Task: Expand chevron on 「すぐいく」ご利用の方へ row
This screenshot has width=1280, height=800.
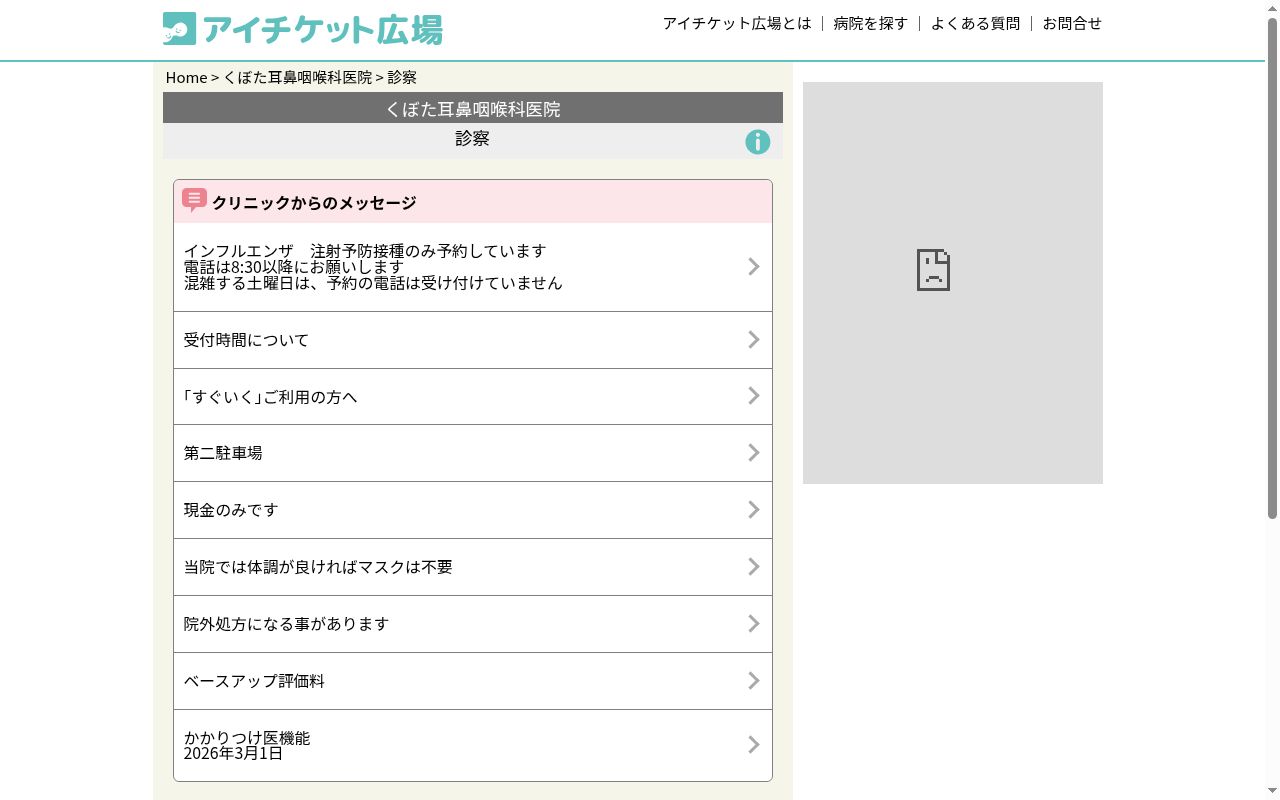Action: pos(754,396)
